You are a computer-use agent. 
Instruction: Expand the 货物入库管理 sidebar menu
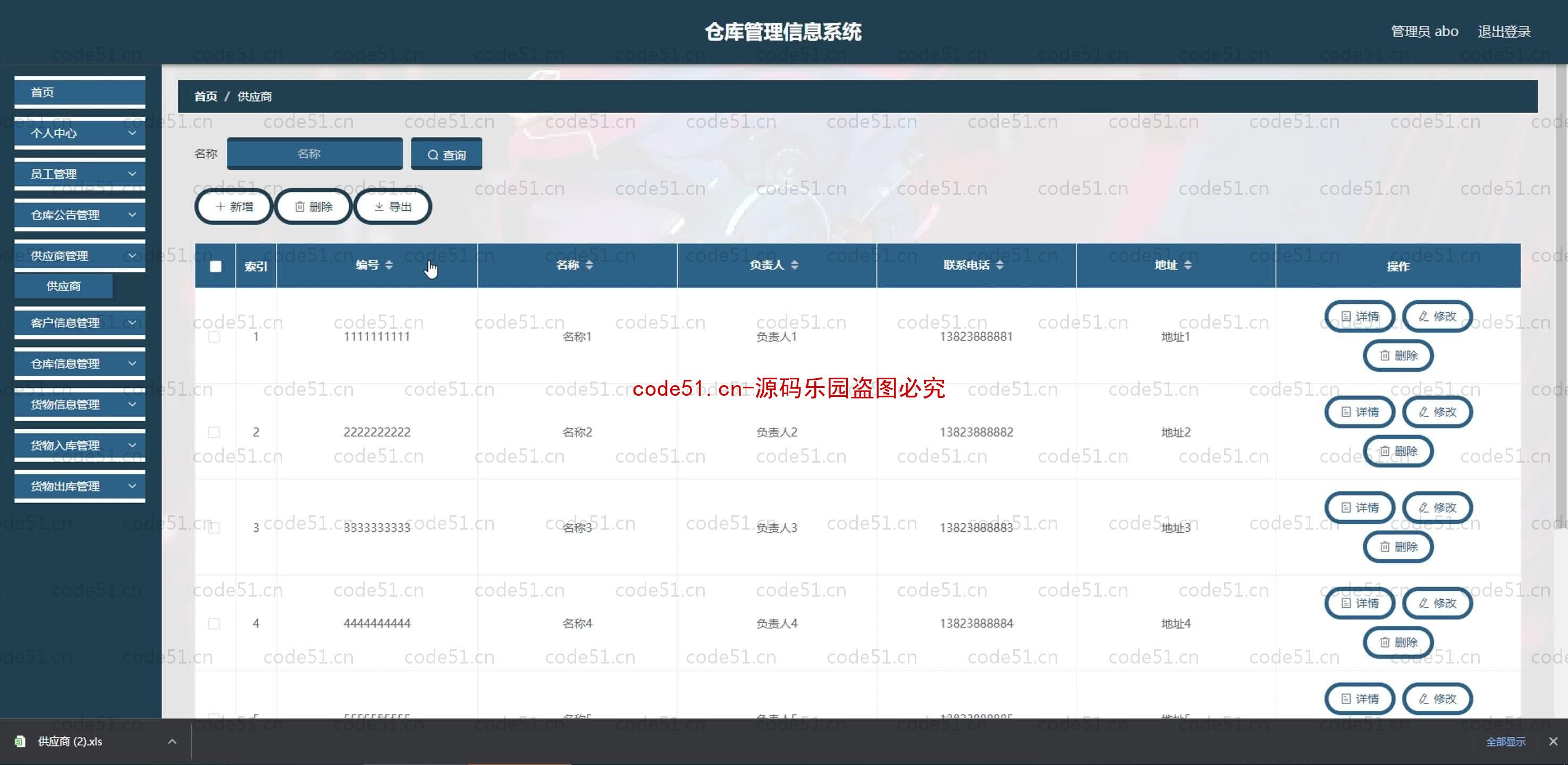[x=76, y=445]
